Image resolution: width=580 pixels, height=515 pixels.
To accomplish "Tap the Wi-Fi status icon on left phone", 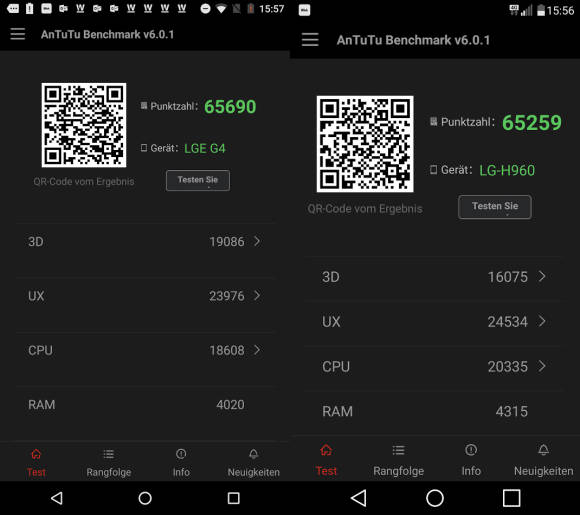I will point(221,9).
